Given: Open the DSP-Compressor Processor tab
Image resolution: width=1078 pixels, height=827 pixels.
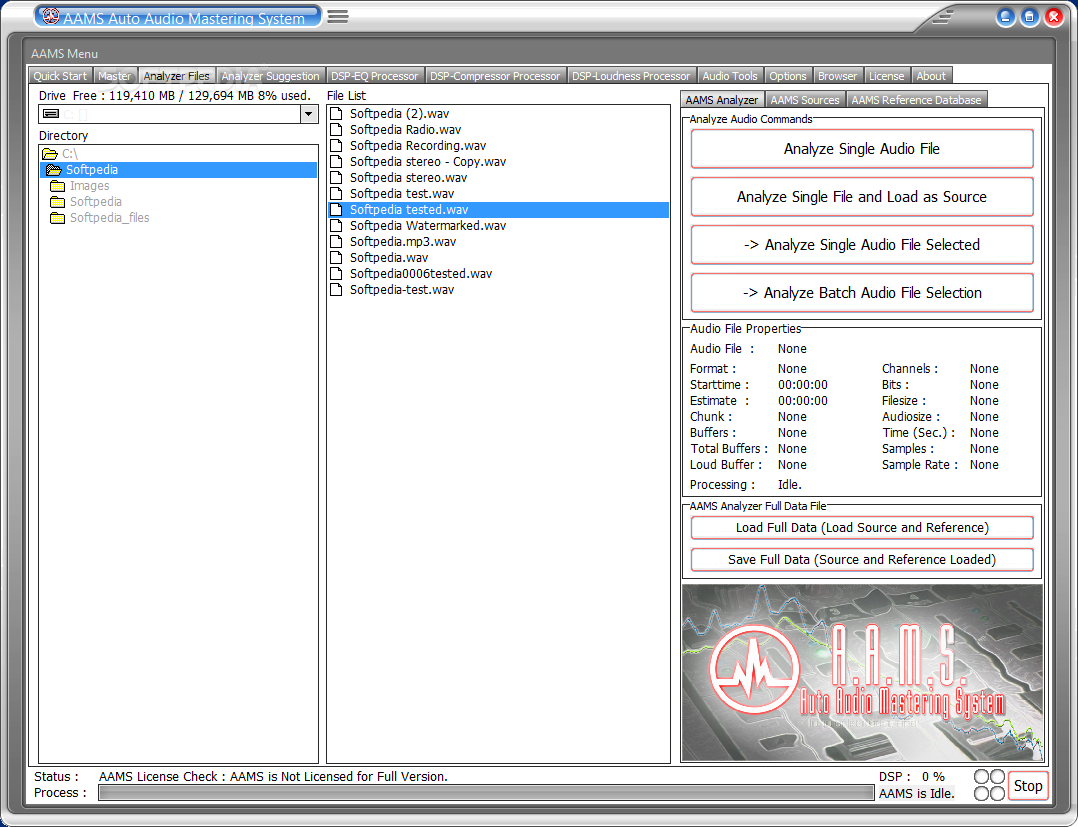Looking at the screenshot, I should pos(495,76).
